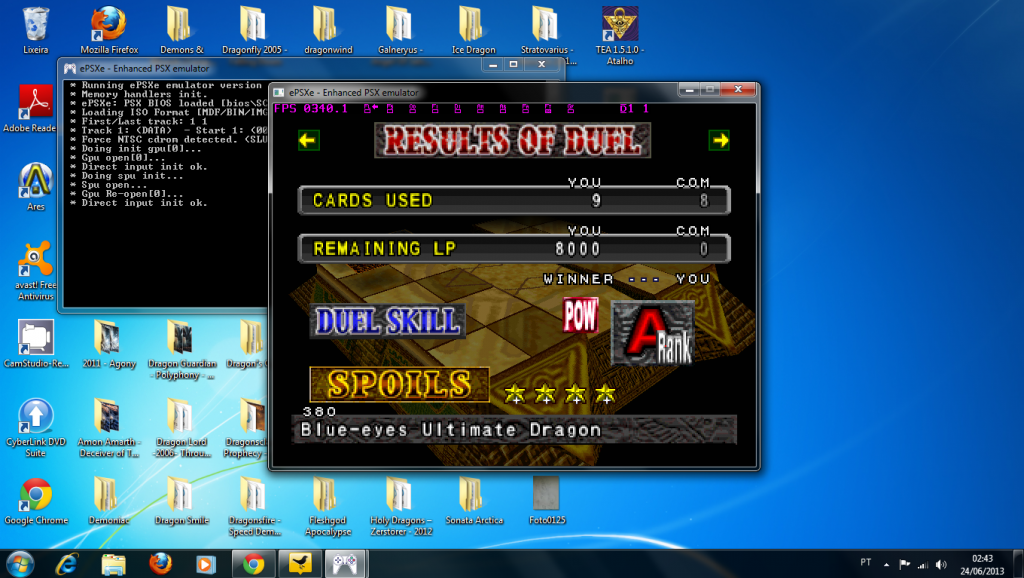
Task: Click the Firefox icon on the taskbar
Action: [160, 564]
